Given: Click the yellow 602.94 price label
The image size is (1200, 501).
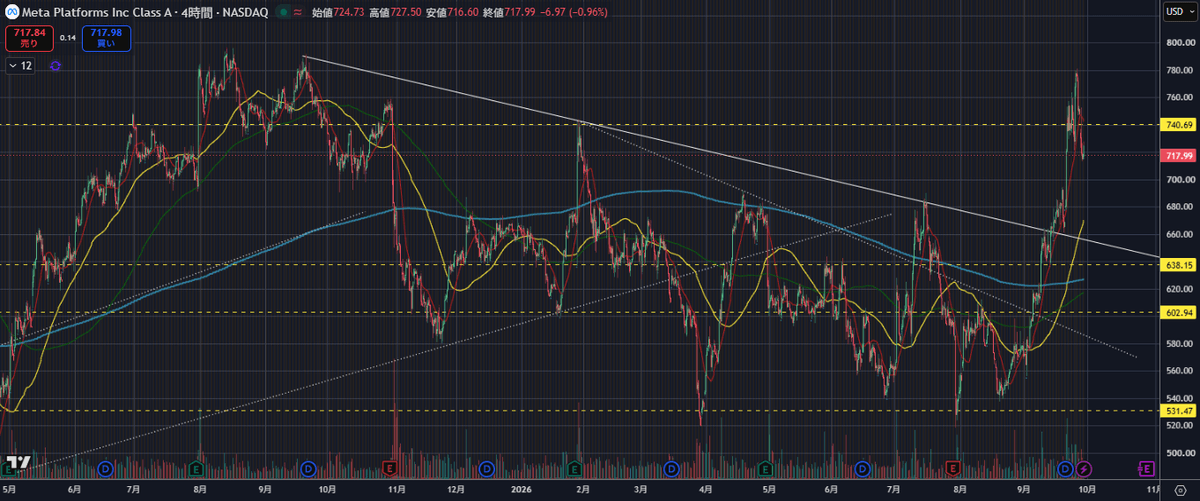Looking at the screenshot, I should pos(1180,313).
